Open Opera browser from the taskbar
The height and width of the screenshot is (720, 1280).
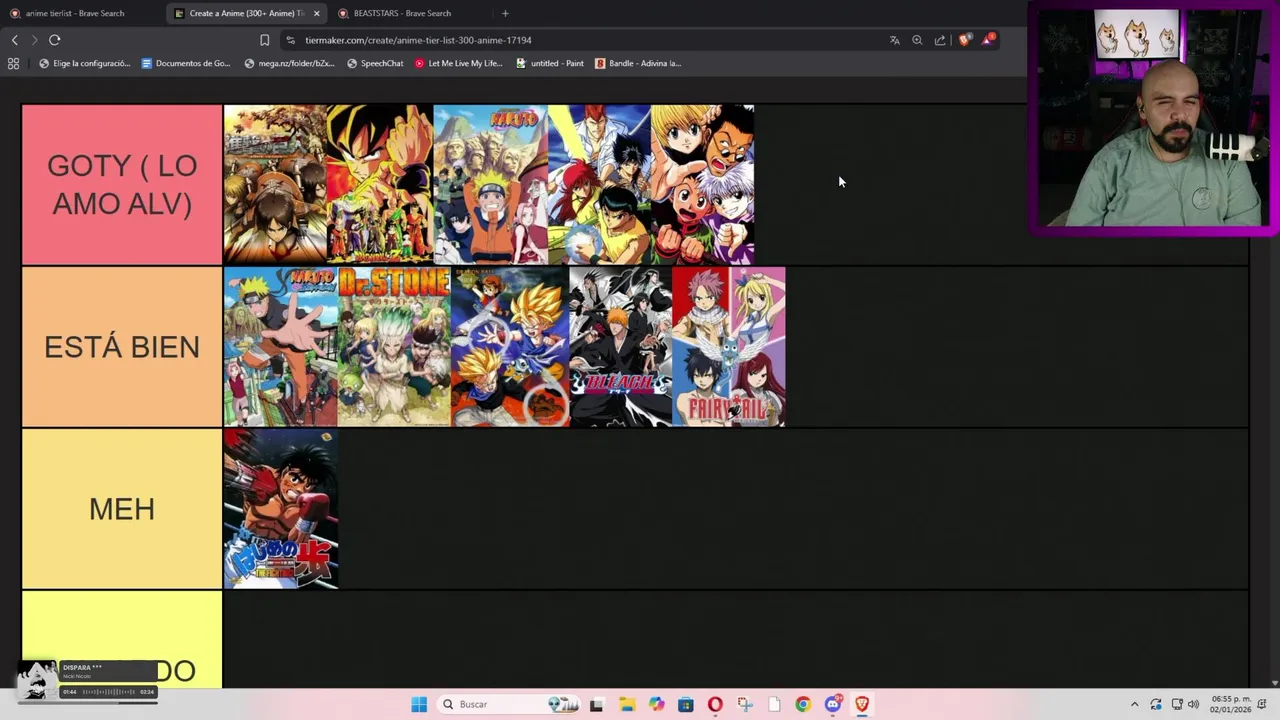[715, 704]
